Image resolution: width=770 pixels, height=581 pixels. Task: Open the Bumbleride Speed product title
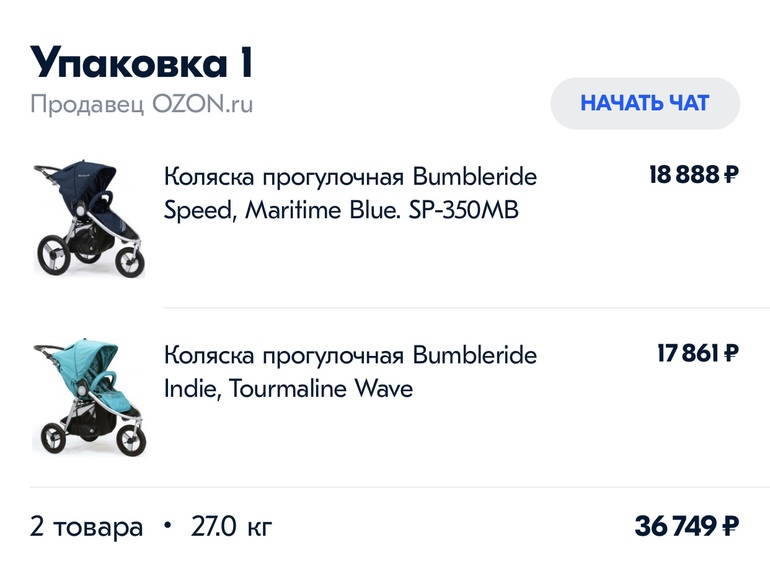[350, 194]
